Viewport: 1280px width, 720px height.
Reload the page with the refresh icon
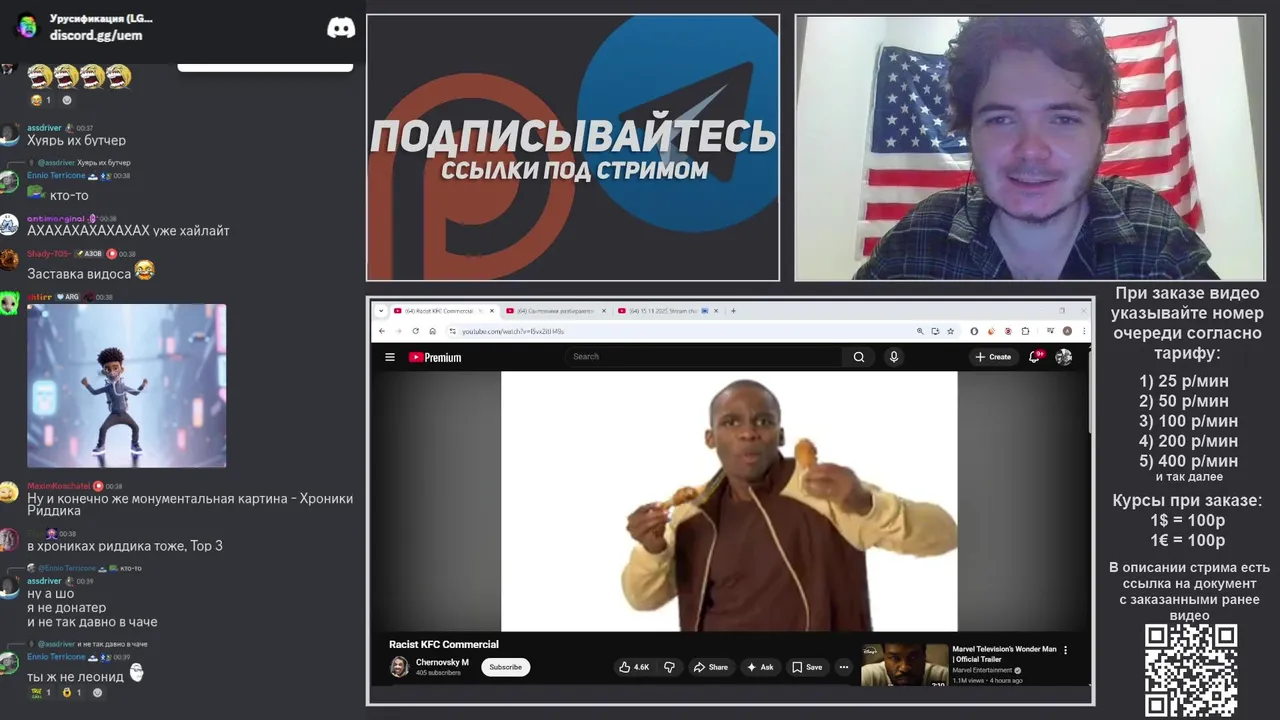pyautogui.click(x=416, y=331)
